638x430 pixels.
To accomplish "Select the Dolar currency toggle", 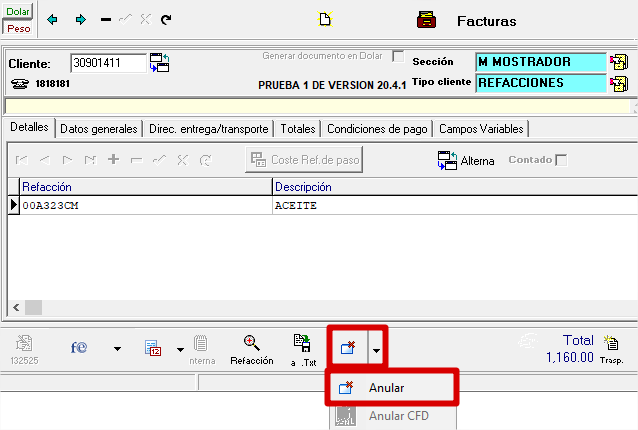I will [18, 11].
